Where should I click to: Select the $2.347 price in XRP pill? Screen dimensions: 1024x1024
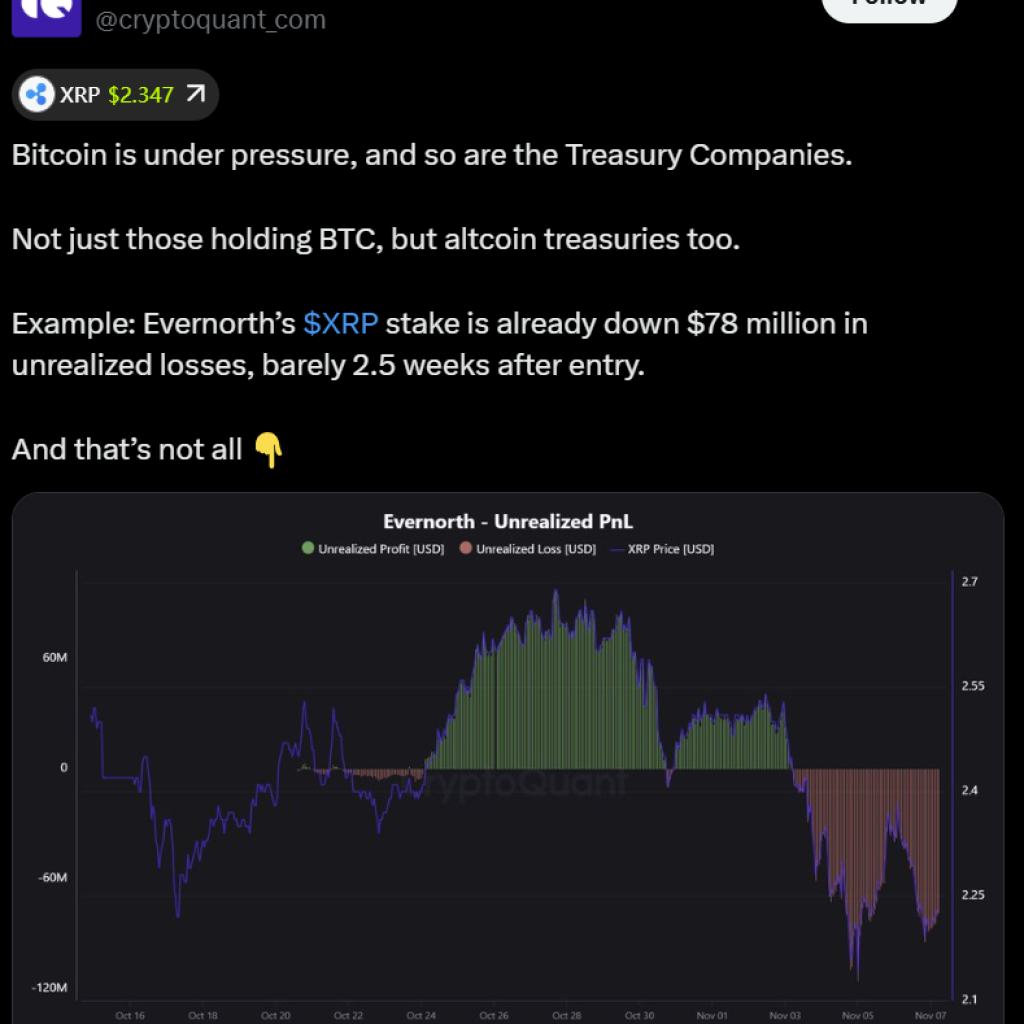(141, 95)
